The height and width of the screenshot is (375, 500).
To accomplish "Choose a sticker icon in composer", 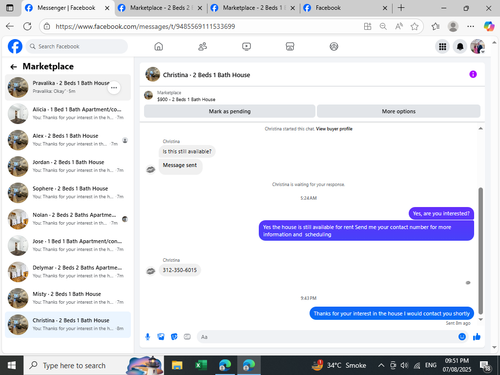I will coord(174,337).
